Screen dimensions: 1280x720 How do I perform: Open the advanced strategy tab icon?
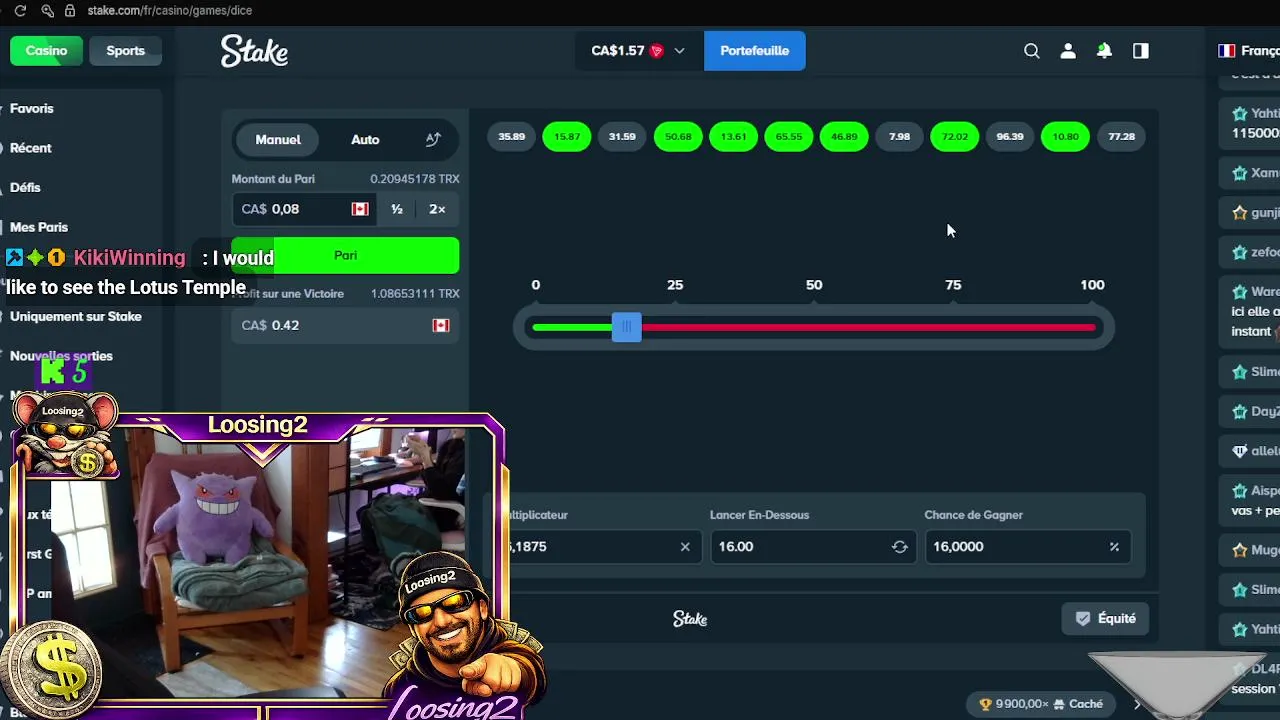pos(433,140)
